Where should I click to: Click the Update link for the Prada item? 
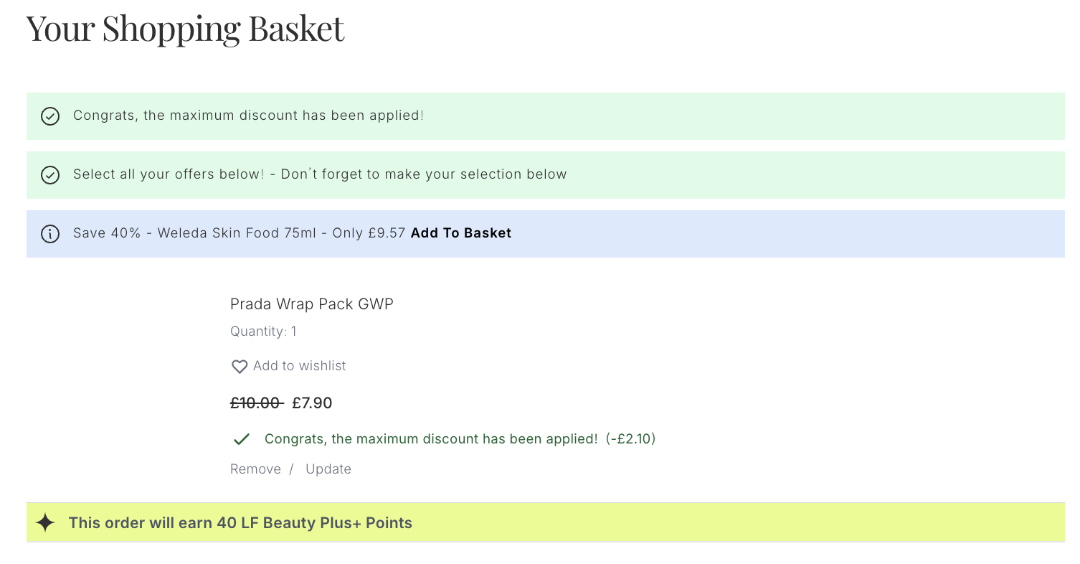[328, 469]
